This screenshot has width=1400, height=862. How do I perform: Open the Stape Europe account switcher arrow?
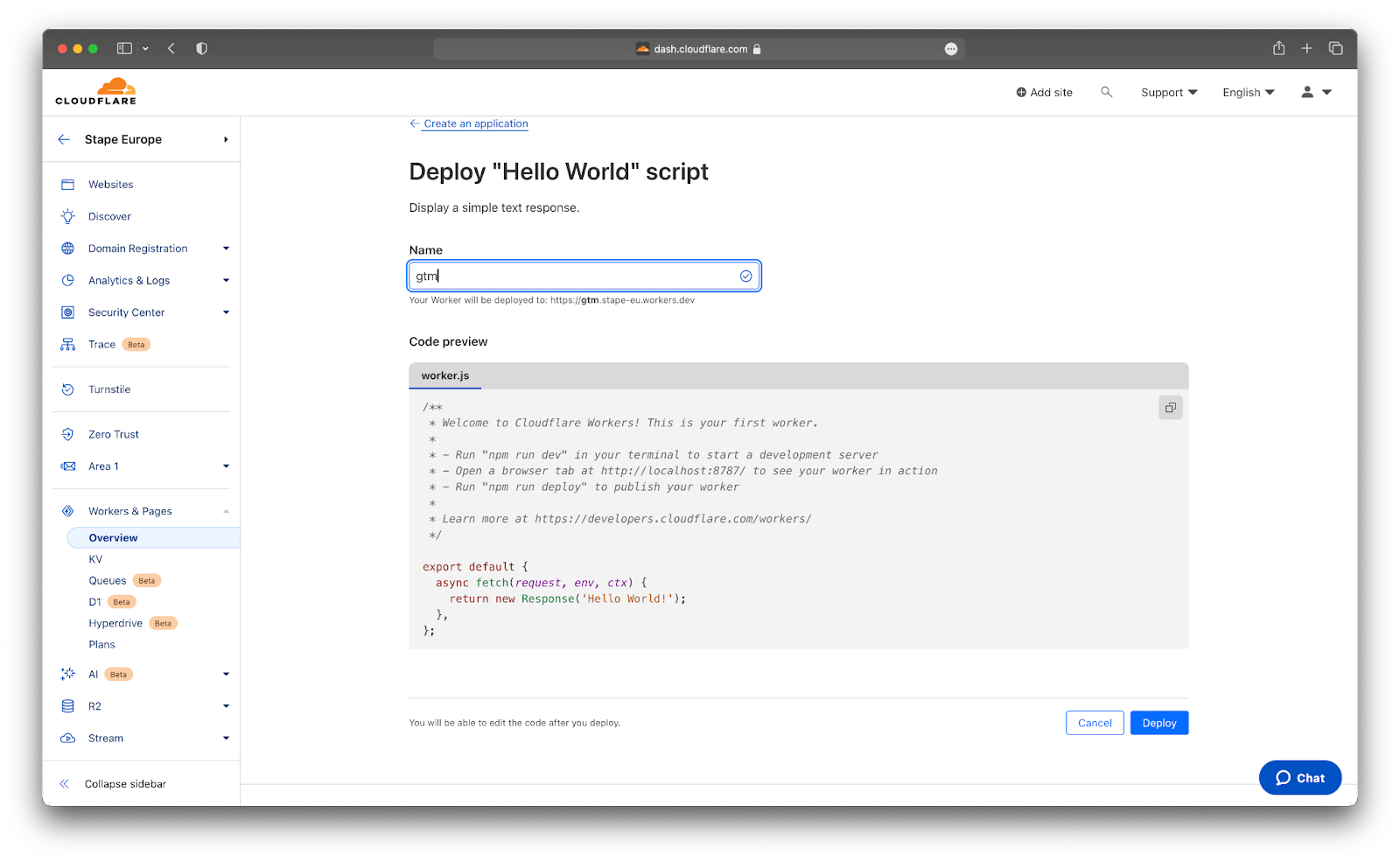click(x=226, y=139)
